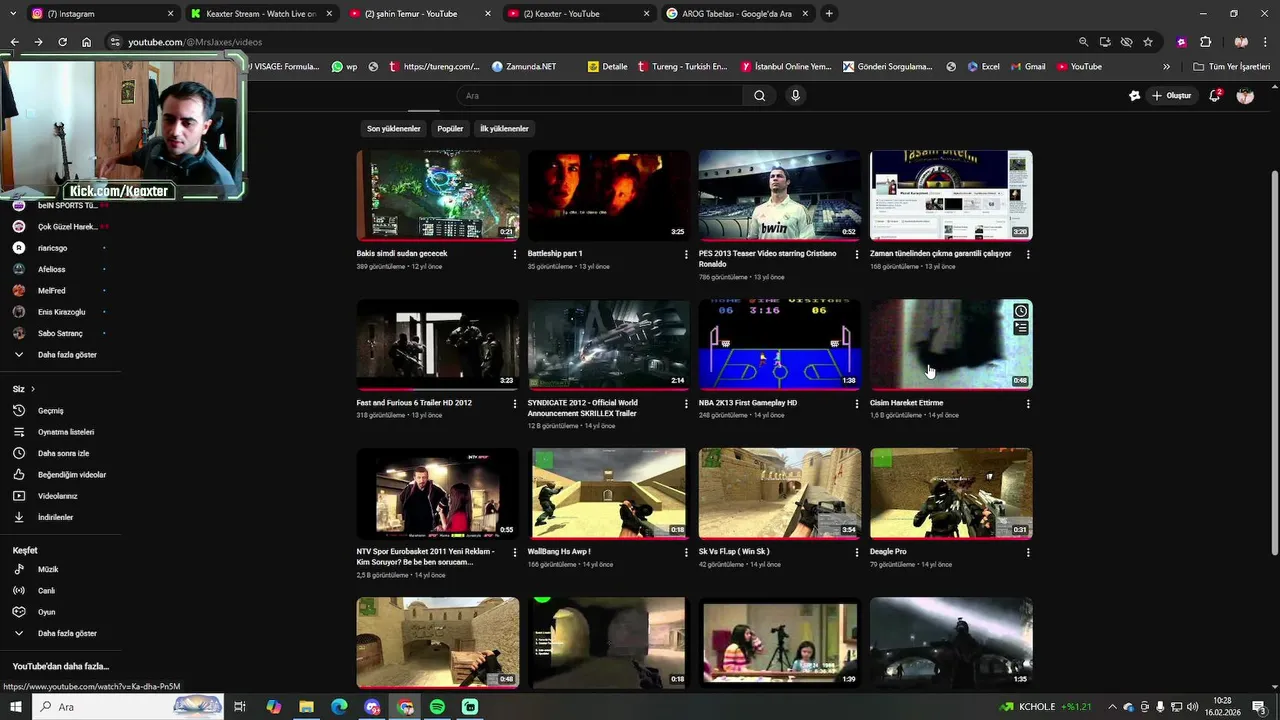Screen dimensions: 1280x720
Task: Open options for WallBang Hs Awp video
Action: tap(686, 552)
